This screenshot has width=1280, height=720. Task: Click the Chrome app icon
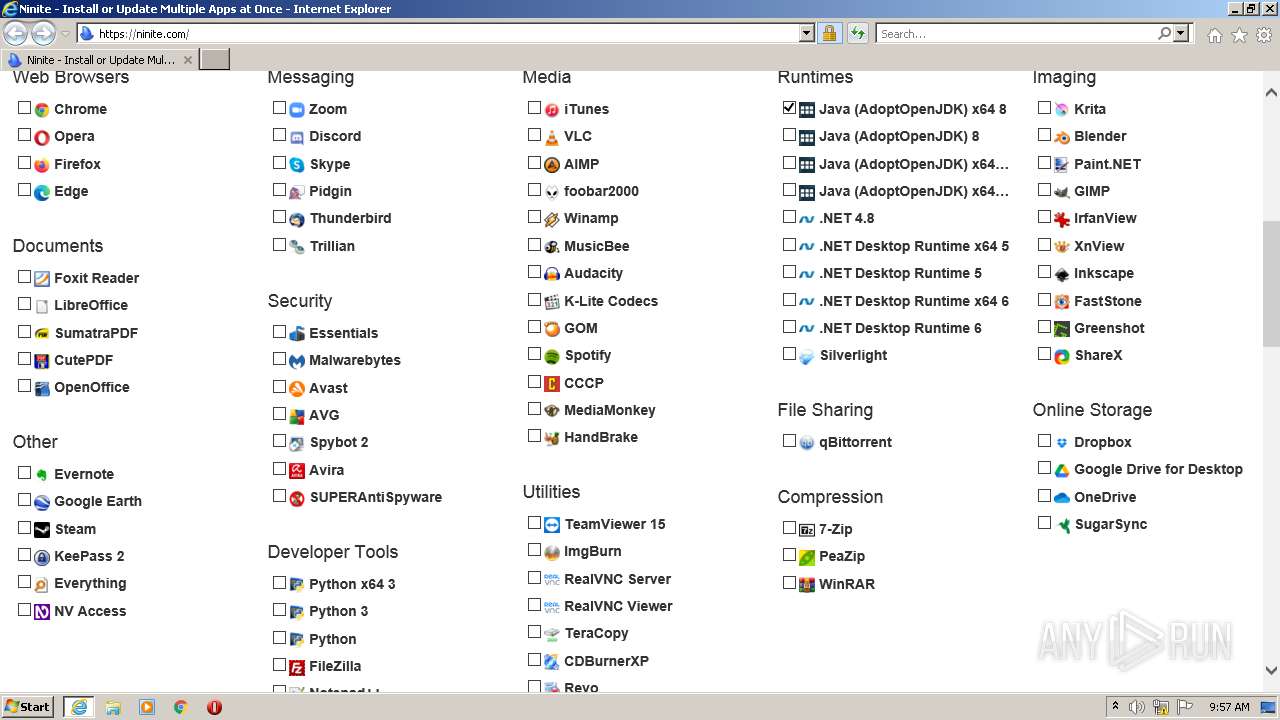point(42,110)
